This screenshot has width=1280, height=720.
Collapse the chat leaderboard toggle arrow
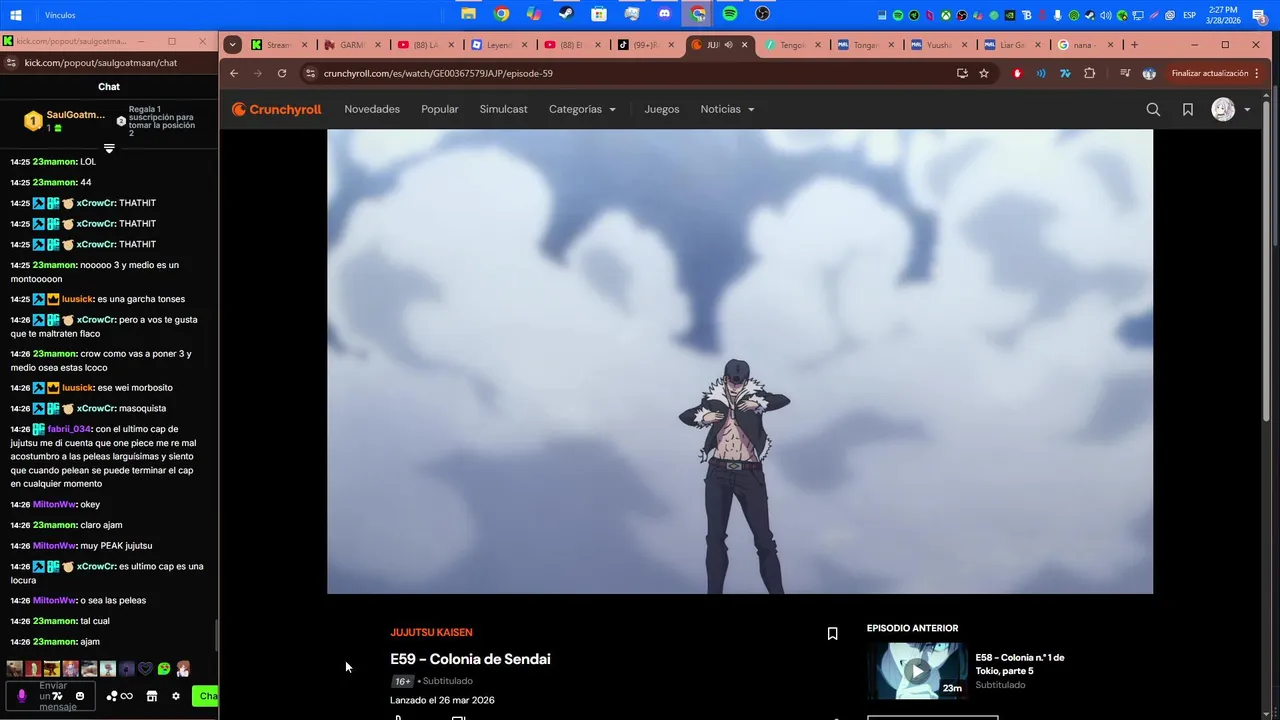coord(109,148)
